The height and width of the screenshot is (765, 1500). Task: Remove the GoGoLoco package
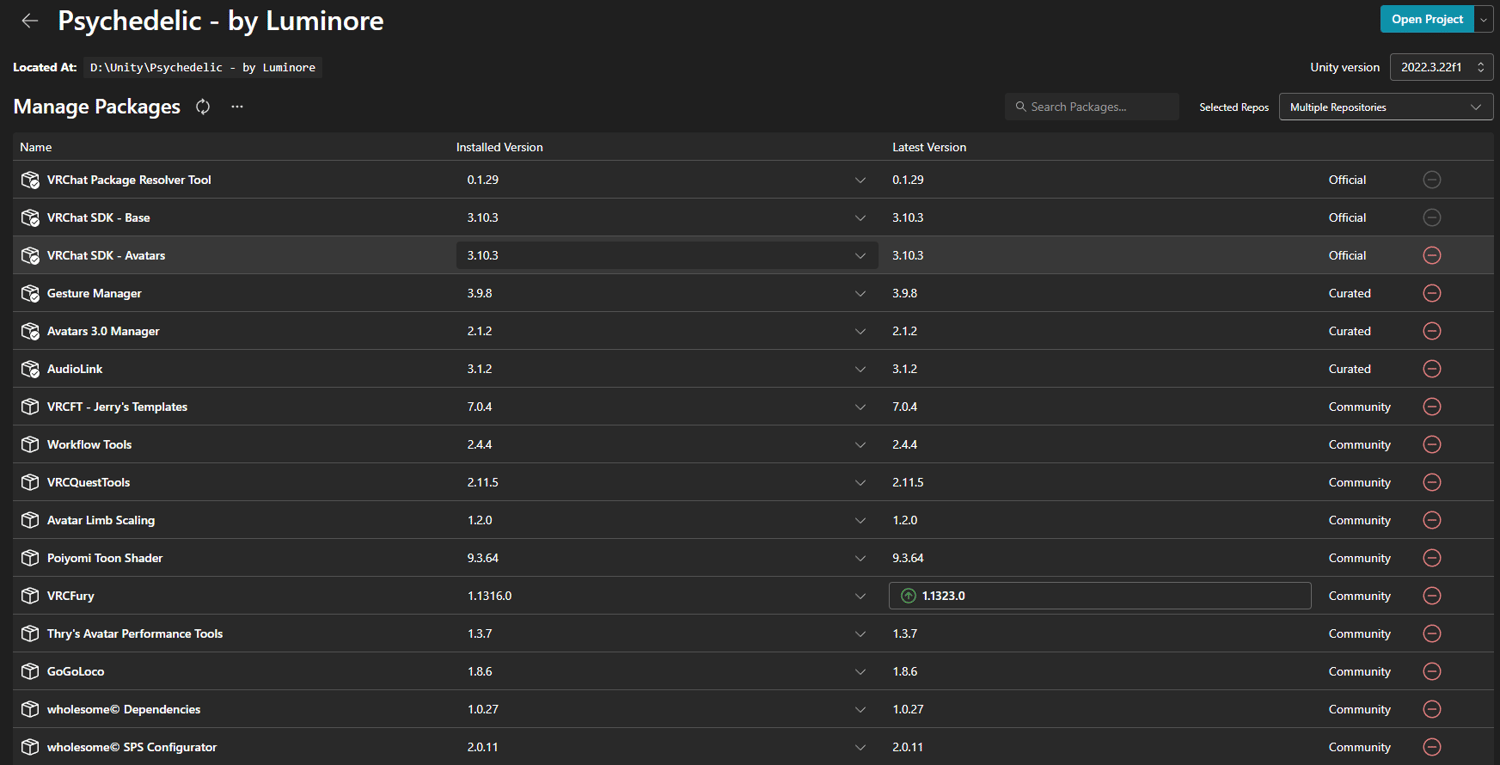tap(1431, 671)
